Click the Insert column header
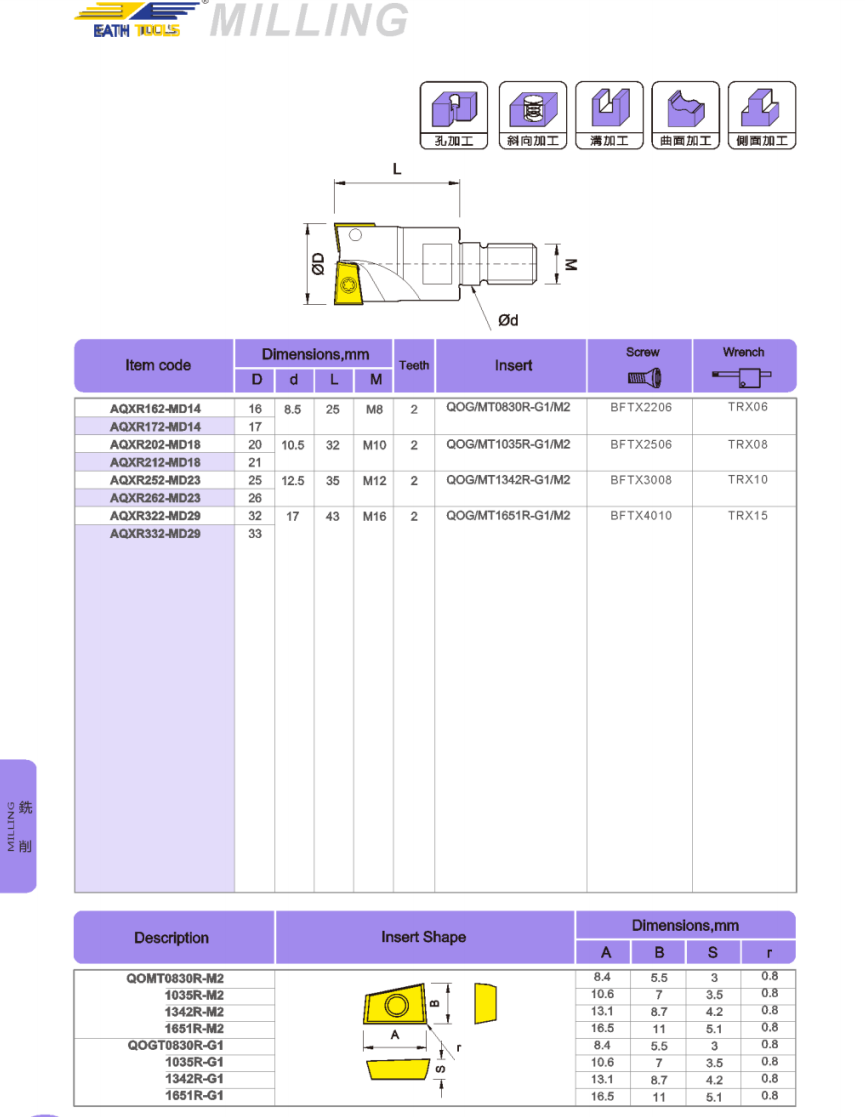This screenshot has width=865, height=1117. tap(513, 366)
